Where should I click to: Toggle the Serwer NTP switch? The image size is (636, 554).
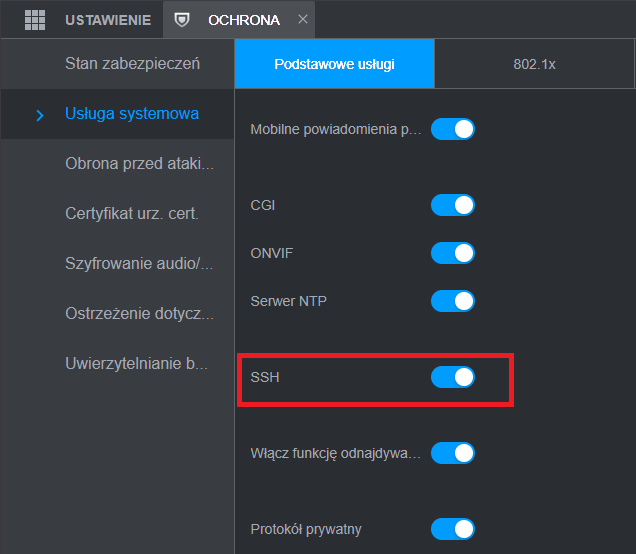[x=452, y=300]
